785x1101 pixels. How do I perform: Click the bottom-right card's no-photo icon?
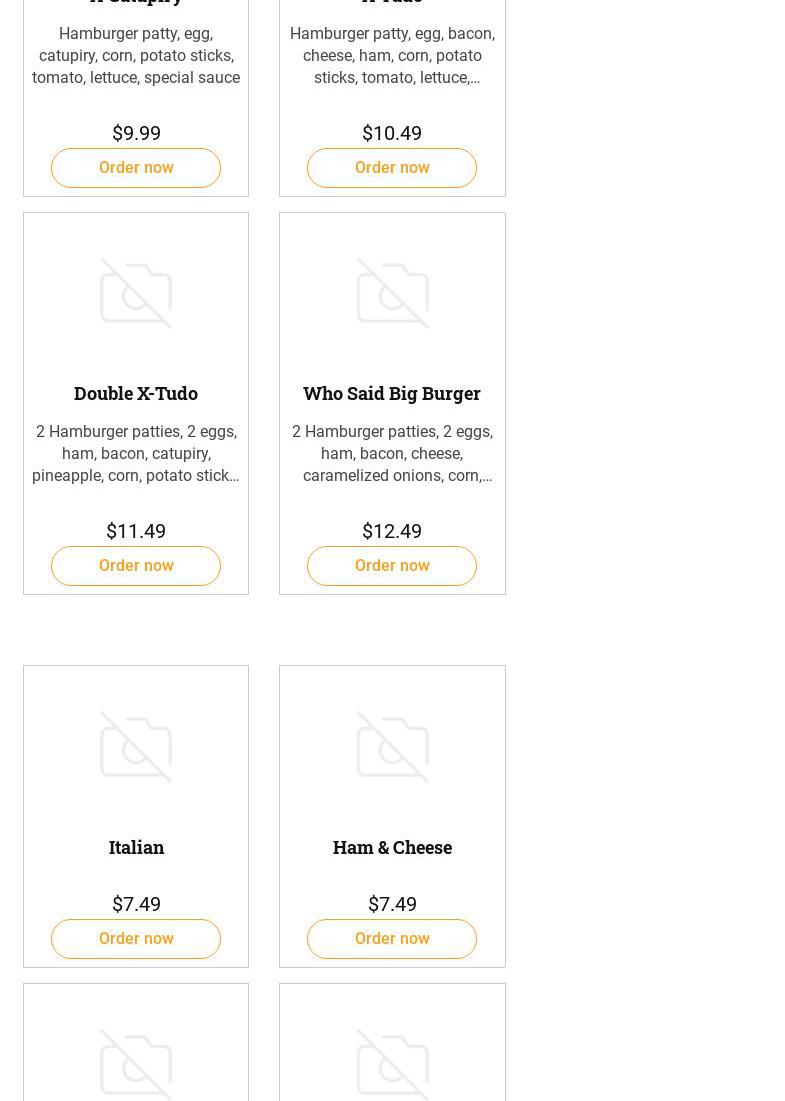tap(392, 1064)
